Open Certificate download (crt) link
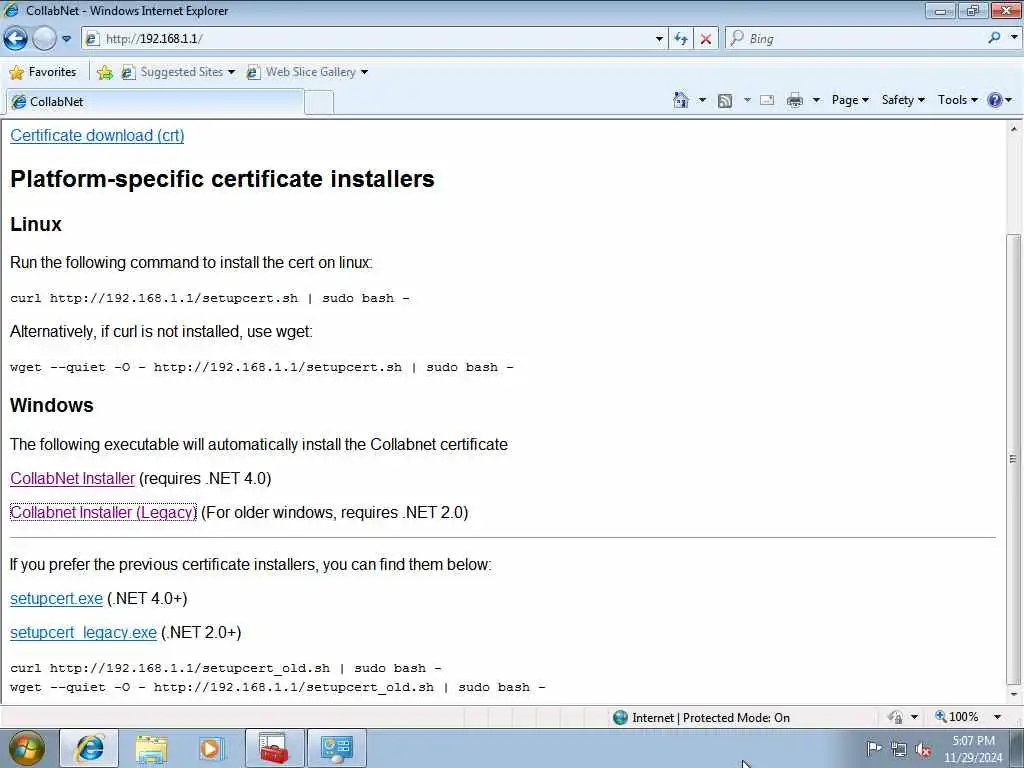This screenshot has width=1024, height=768. click(97, 135)
